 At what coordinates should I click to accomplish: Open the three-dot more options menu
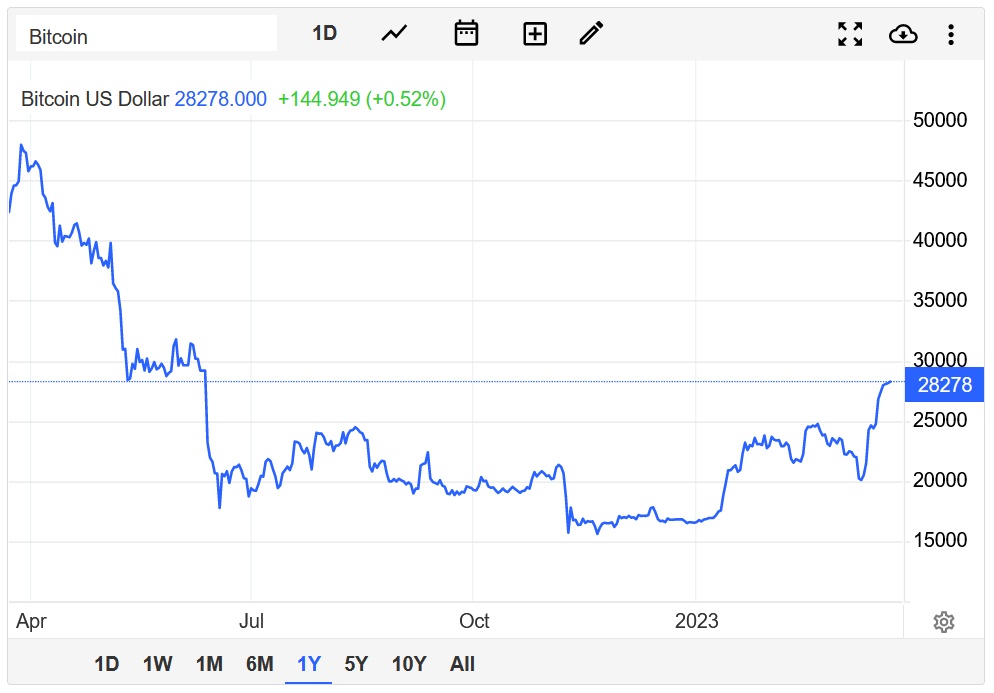click(x=950, y=34)
